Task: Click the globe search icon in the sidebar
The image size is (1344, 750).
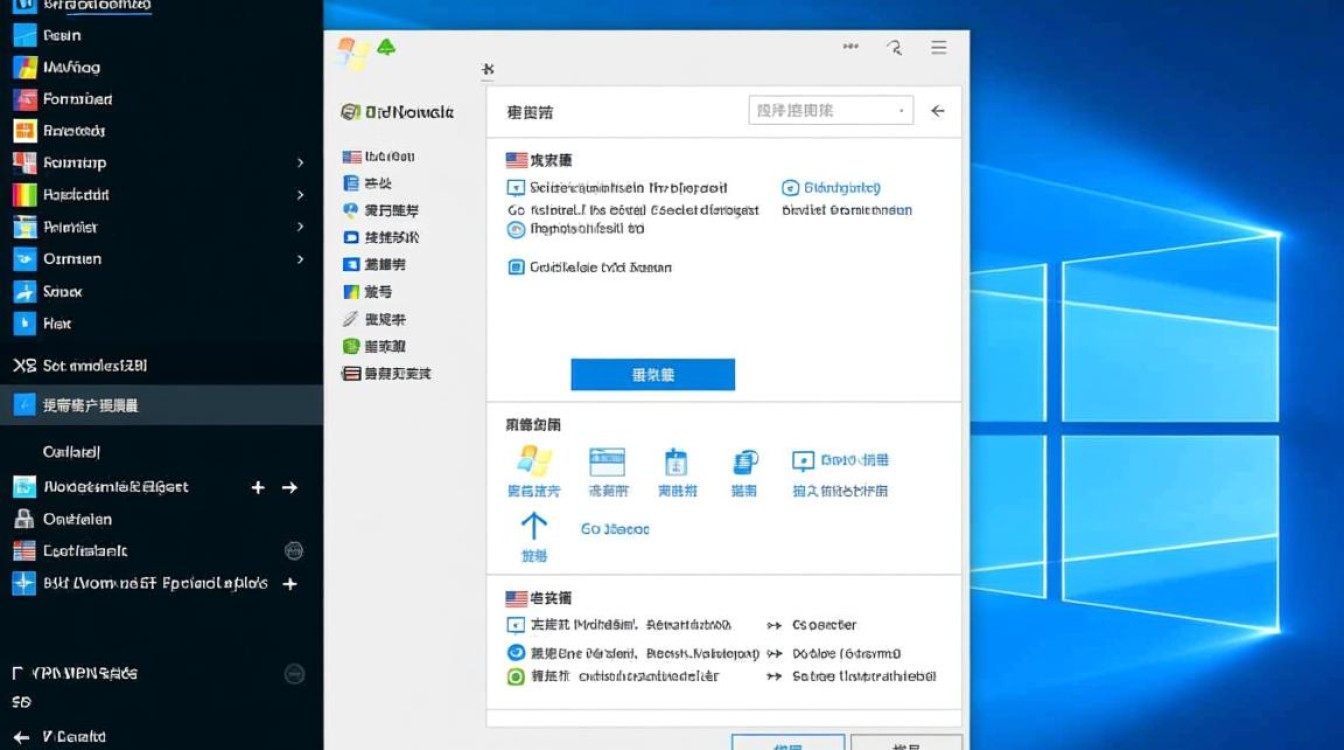Action: click(x=352, y=210)
